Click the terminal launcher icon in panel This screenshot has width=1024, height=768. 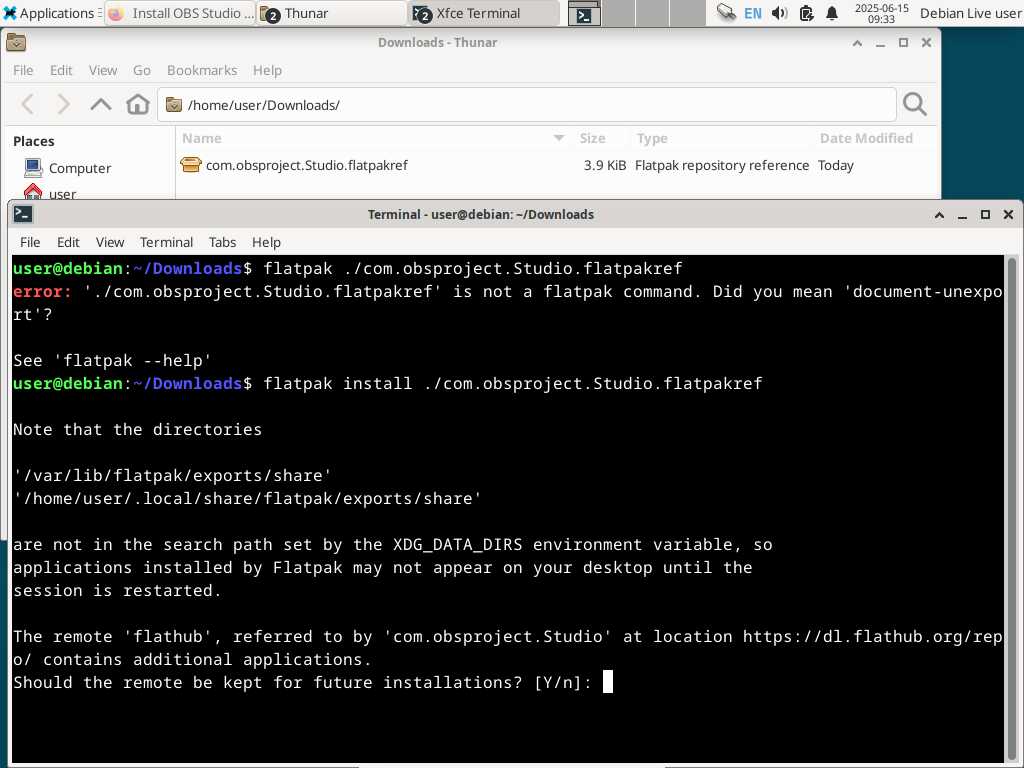click(584, 14)
